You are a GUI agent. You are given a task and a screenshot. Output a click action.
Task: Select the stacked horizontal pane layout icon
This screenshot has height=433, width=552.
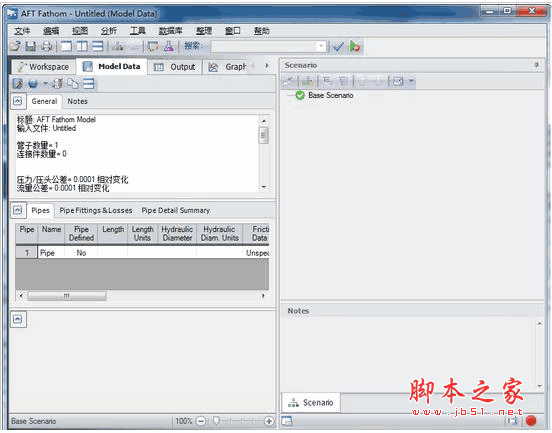98,46
